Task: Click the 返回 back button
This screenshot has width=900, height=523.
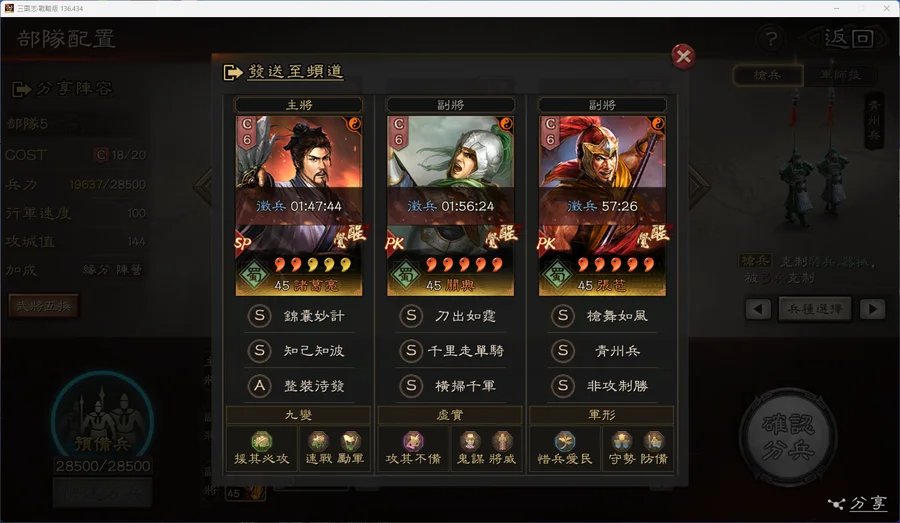Action: tap(848, 39)
